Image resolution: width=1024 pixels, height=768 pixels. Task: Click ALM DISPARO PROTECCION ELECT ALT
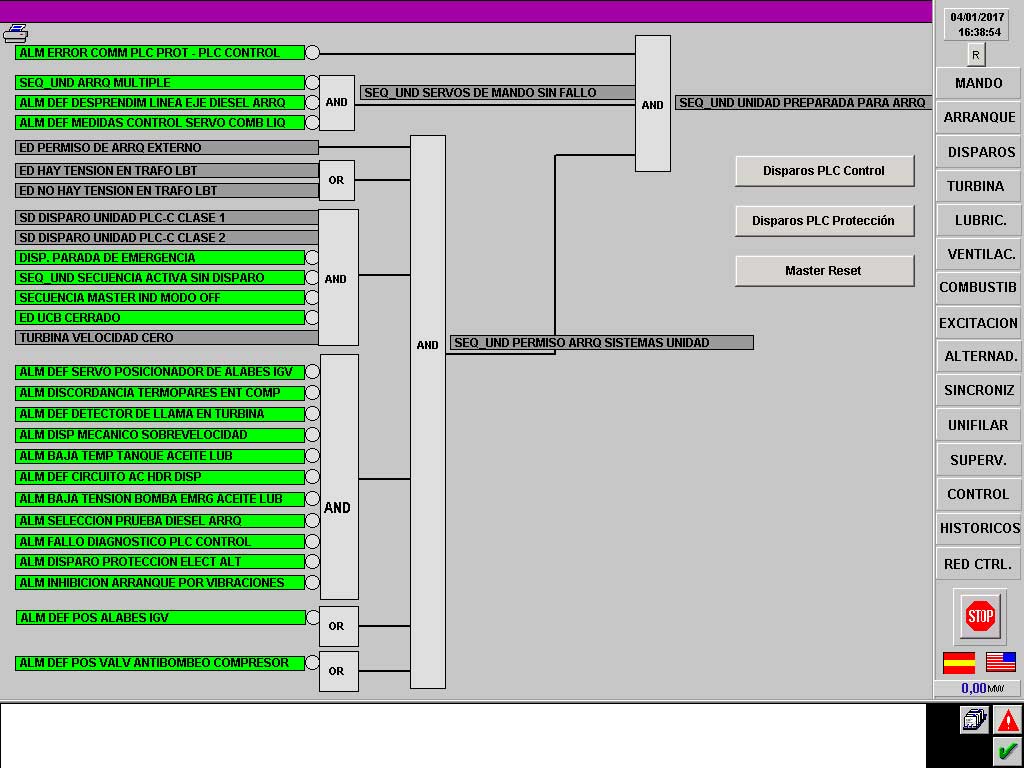pyautogui.click(x=160, y=562)
